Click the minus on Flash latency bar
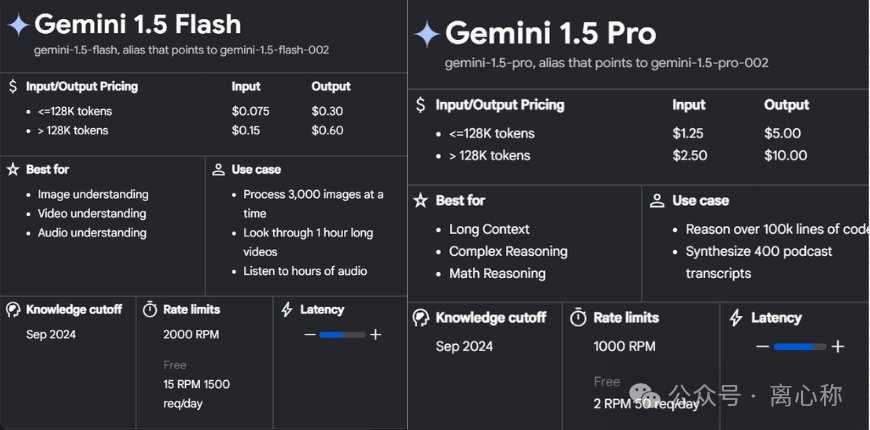 coord(310,335)
